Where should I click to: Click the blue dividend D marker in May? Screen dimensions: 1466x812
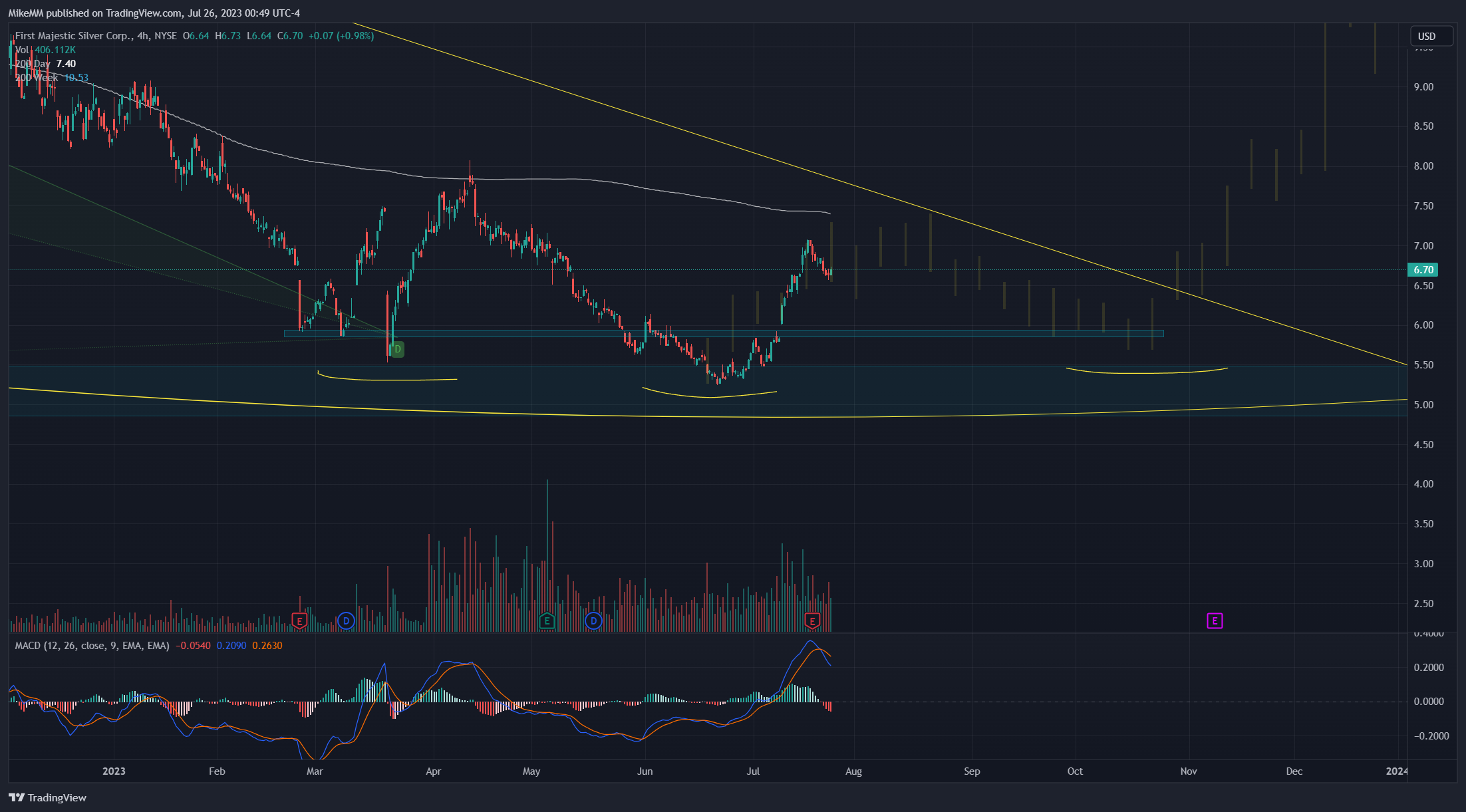pos(593,621)
